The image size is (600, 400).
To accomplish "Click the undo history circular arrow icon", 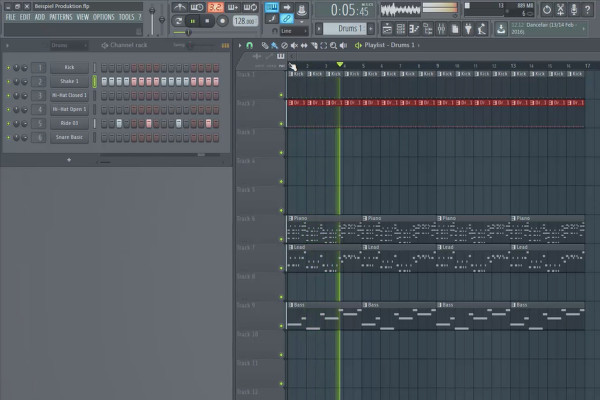I will pyautogui.click(x=546, y=9).
